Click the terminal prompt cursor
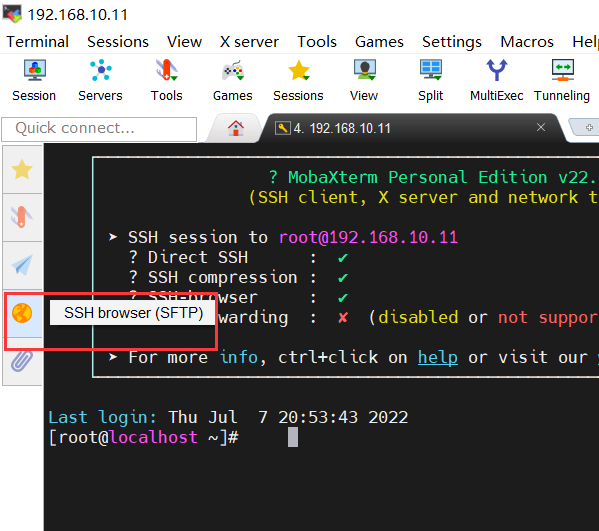Image resolution: width=599 pixels, height=531 pixels. coord(293,437)
